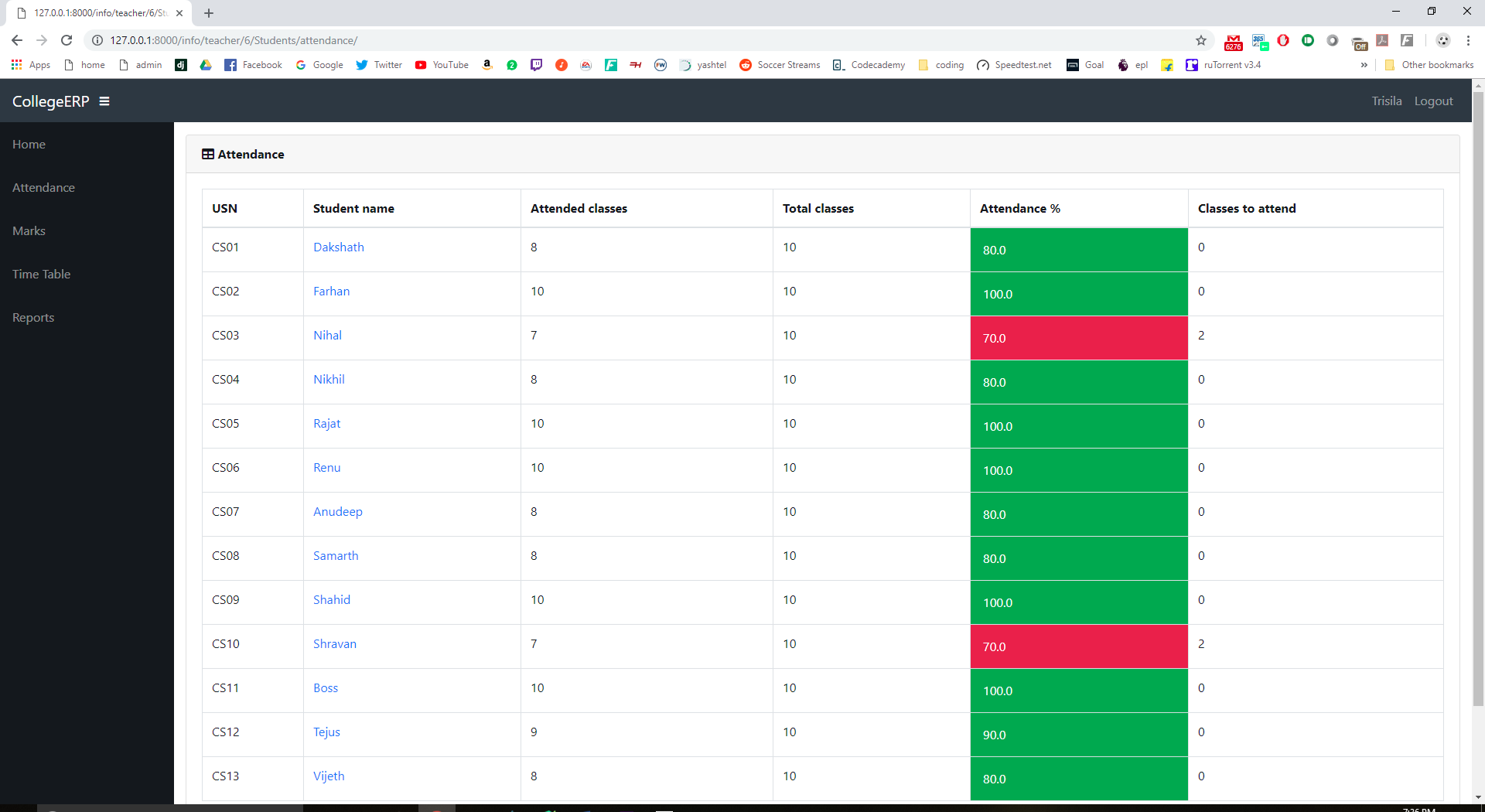
Task: Open student Tejus's attendance details
Action: pyautogui.click(x=326, y=732)
